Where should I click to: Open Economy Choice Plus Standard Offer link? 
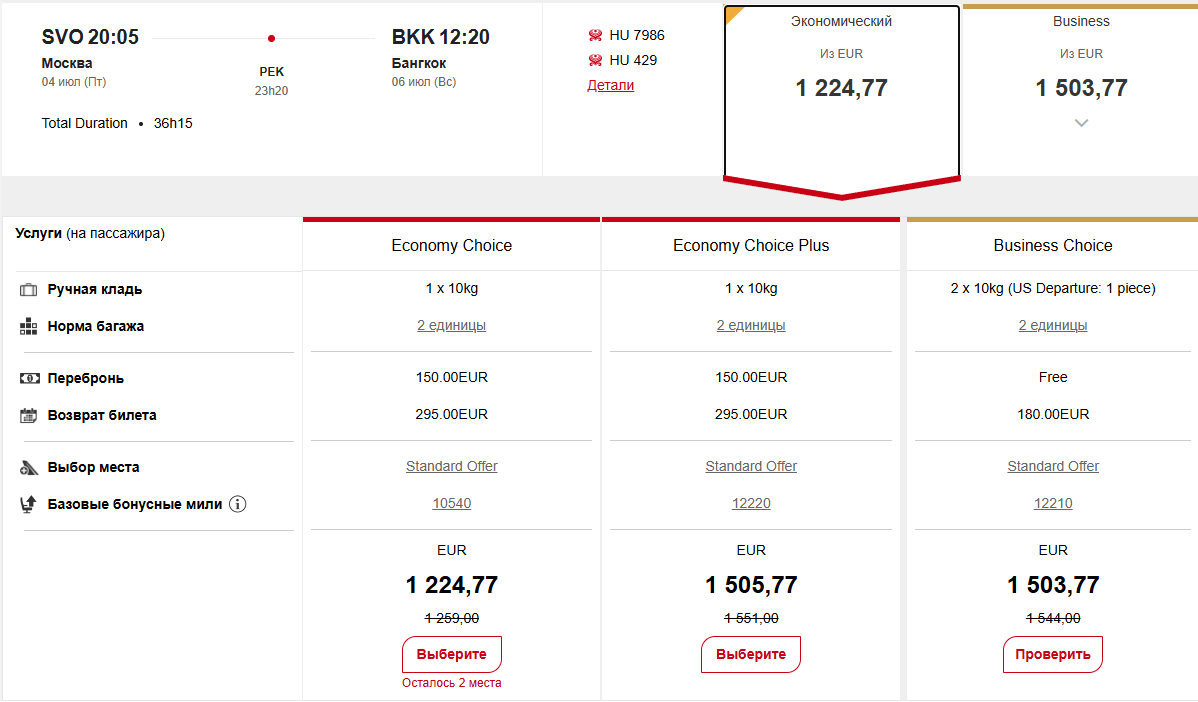click(750, 466)
